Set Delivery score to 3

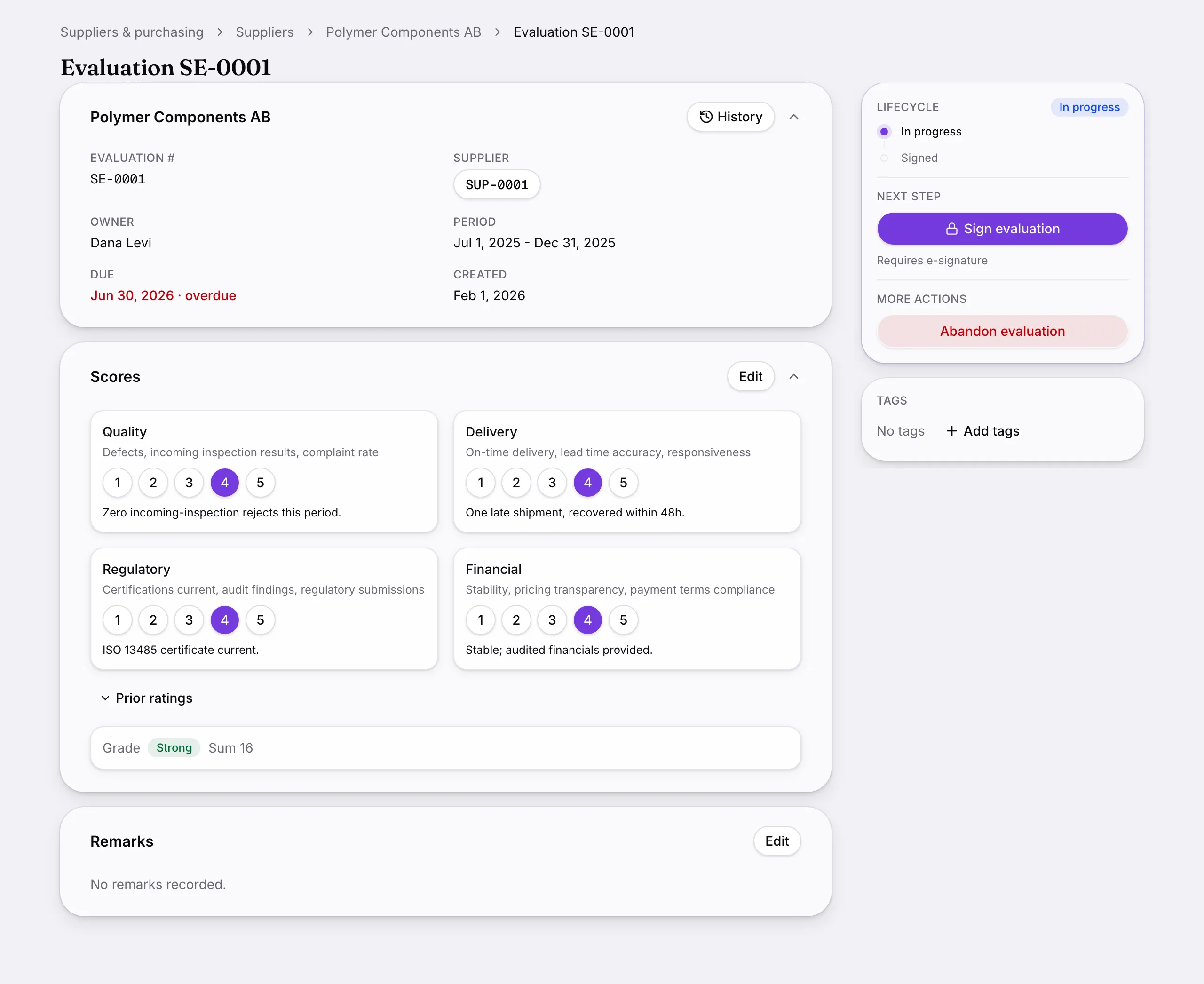(552, 483)
